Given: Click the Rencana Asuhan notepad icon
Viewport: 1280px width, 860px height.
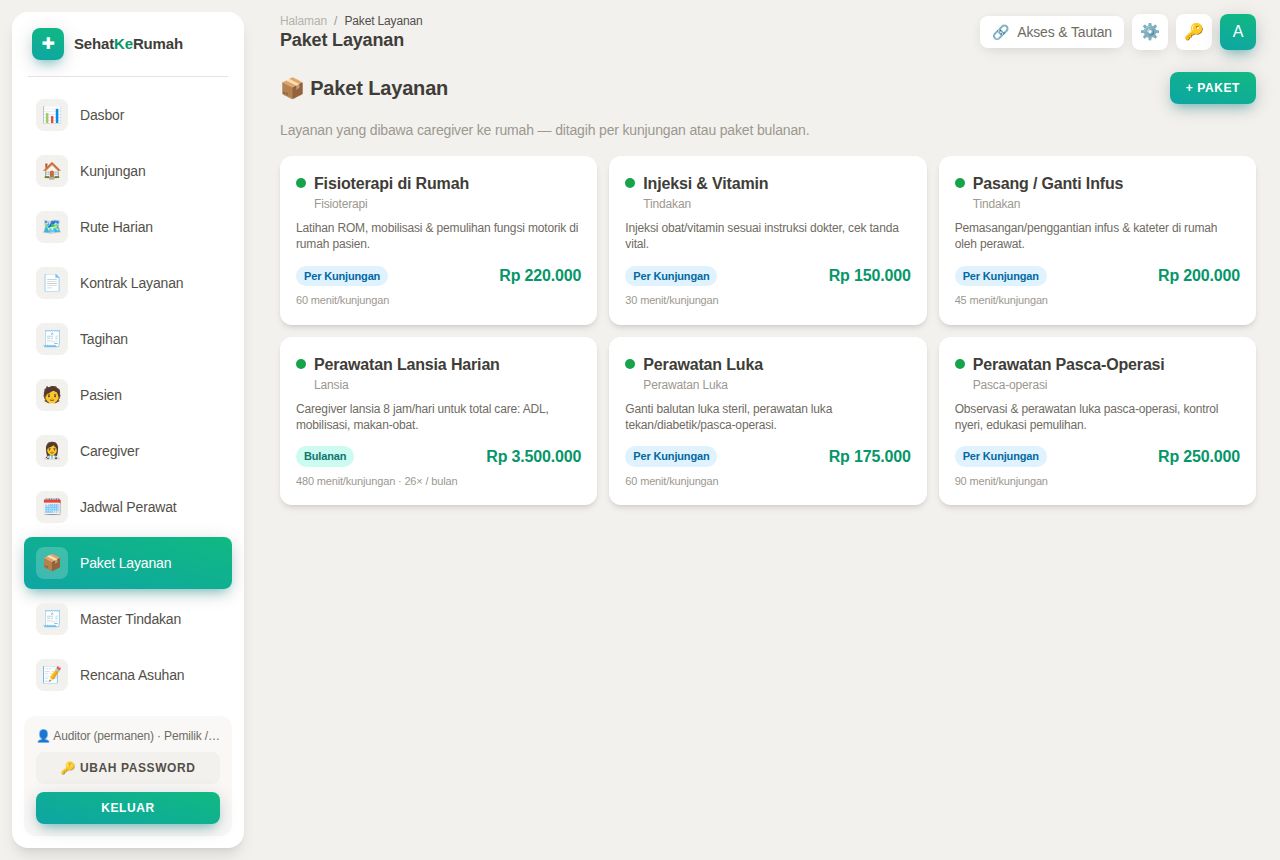Looking at the screenshot, I should click(x=52, y=675).
